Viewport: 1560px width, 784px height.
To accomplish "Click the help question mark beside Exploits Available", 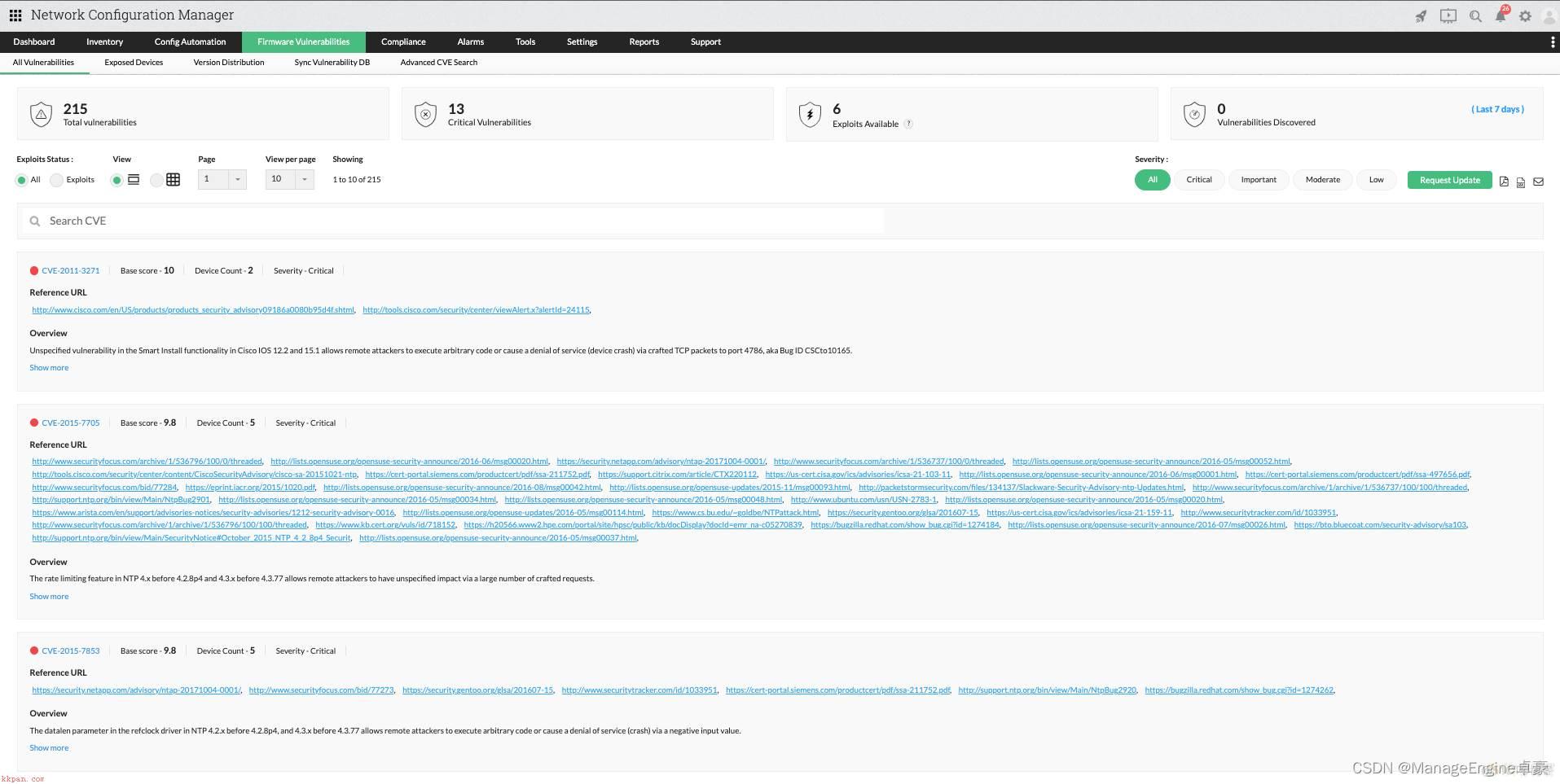I will [908, 124].
